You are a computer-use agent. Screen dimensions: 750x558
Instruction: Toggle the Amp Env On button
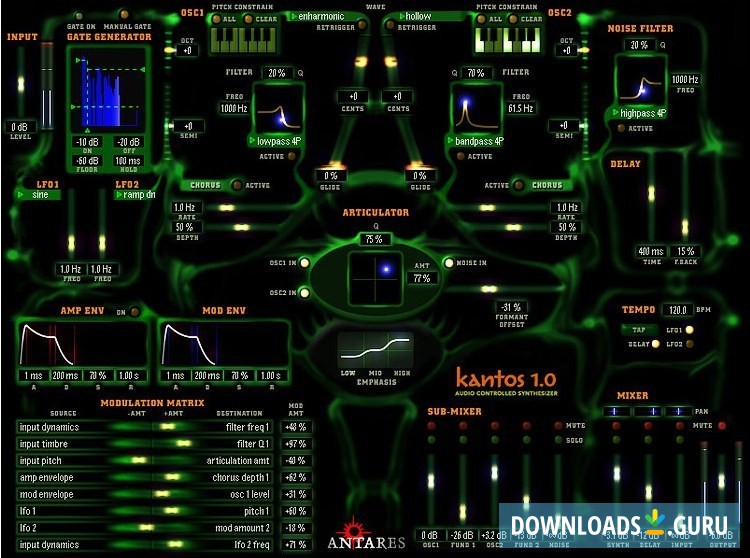tap(135, 312)
